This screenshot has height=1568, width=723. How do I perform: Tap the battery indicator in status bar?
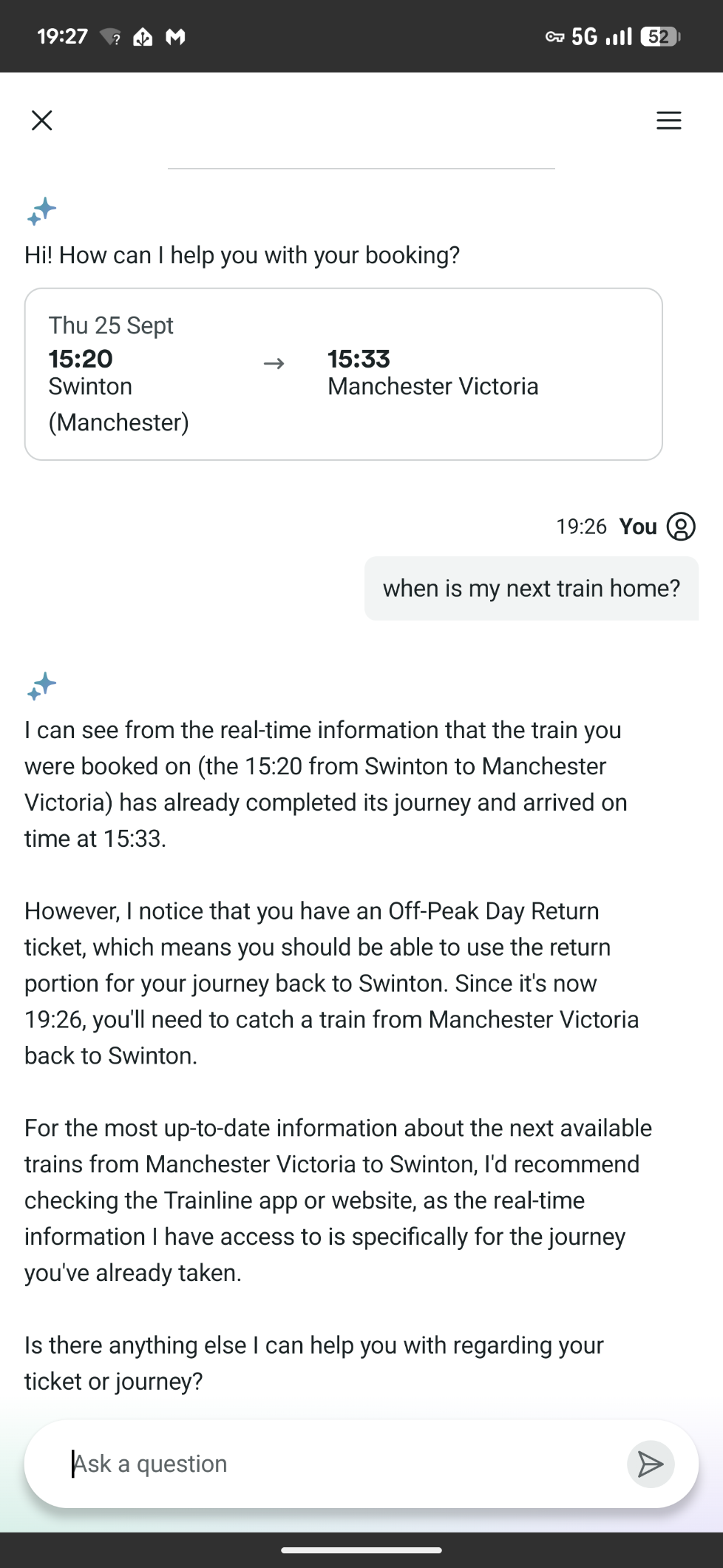point(660,36)
